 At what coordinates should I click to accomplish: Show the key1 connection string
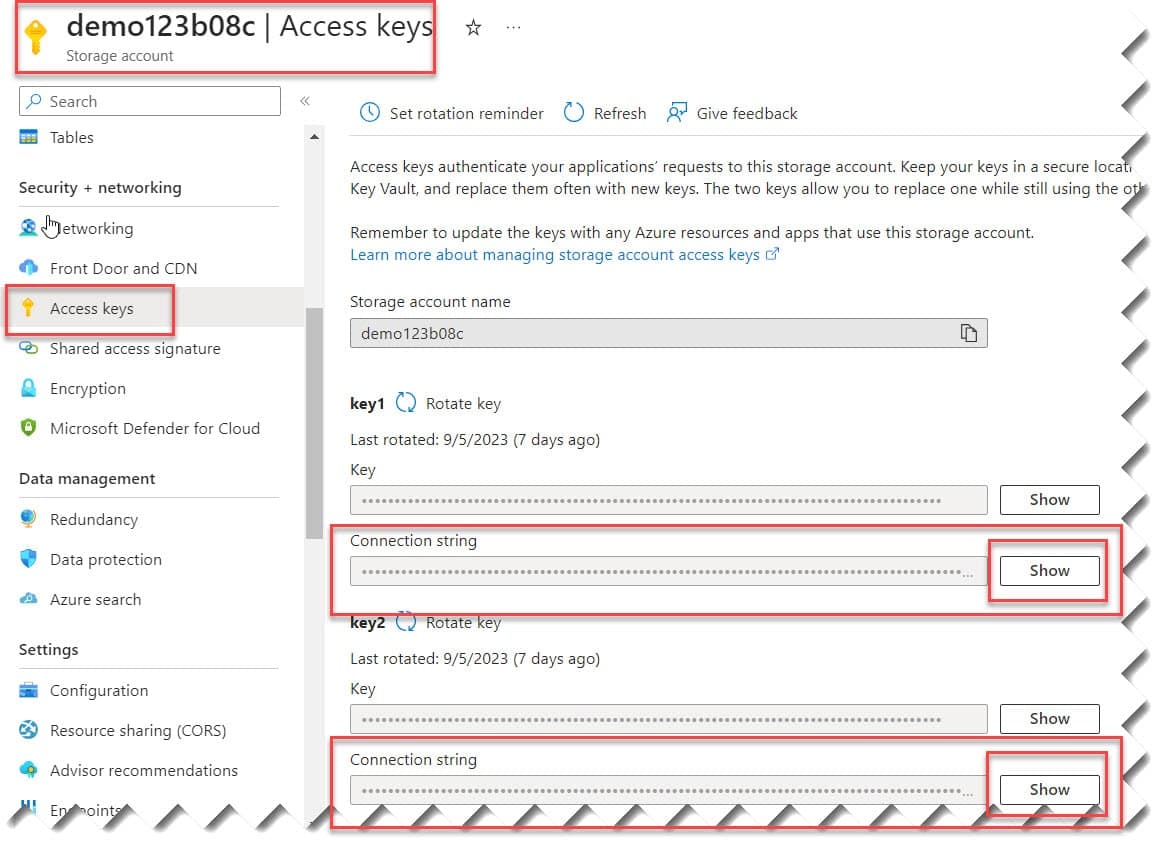click(x=1048, y=570)
